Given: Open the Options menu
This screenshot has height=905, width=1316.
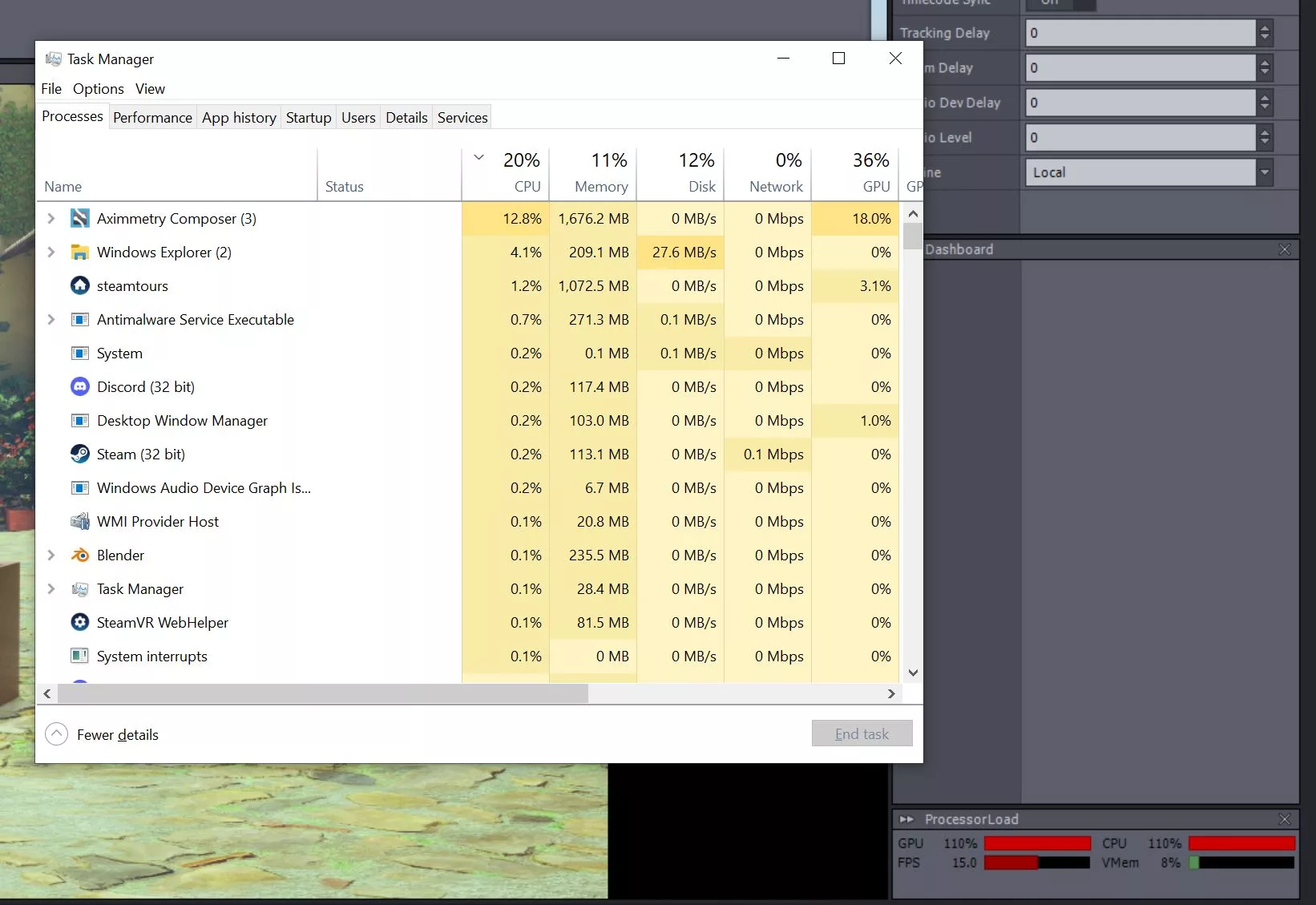Looking at the screenshot, I should pyautogui.click(x=98, y=88).
